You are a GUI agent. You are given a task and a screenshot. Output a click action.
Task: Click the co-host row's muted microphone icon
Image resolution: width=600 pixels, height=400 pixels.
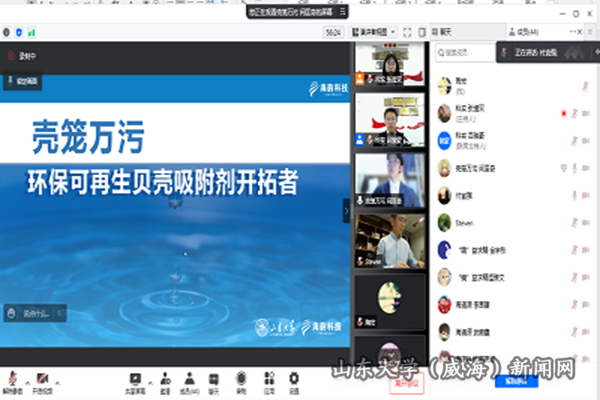pyautogui.click(x=574, y=141)
